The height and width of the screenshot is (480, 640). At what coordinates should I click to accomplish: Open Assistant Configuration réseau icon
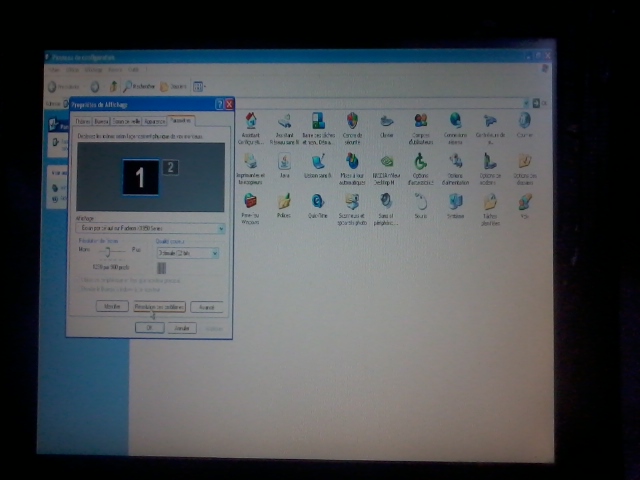(251, 128)
